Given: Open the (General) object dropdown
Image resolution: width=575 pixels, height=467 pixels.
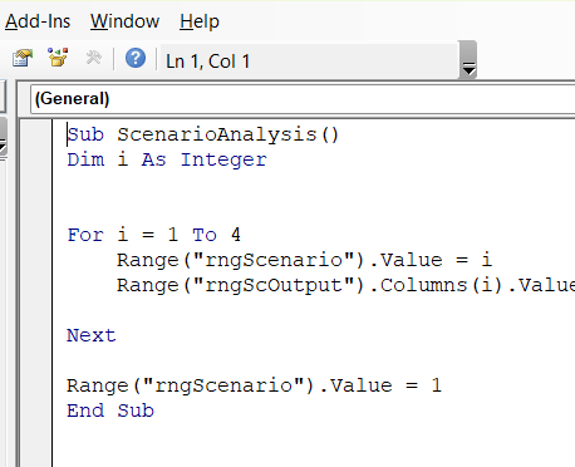Looking at the screenshot, I should pyautogui.click(x=303, y=99).
